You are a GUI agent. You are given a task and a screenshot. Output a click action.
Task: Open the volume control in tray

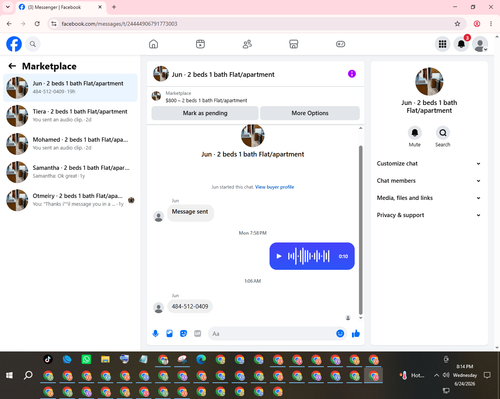coord(446,375)
